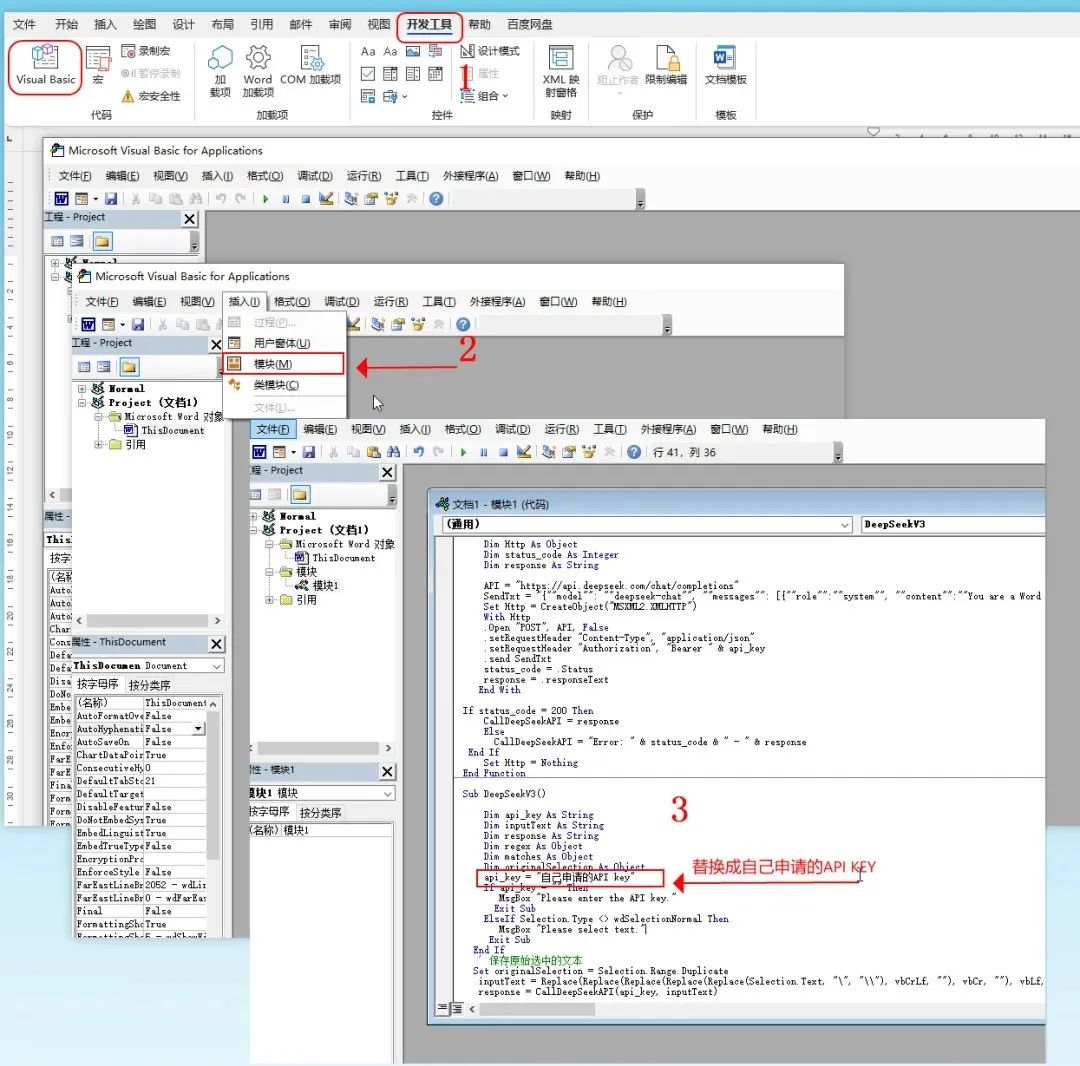Toggle 设计模式 design mode
Image resolution: width=1080 pixels, height=1066 pixels.
[490, 51]
